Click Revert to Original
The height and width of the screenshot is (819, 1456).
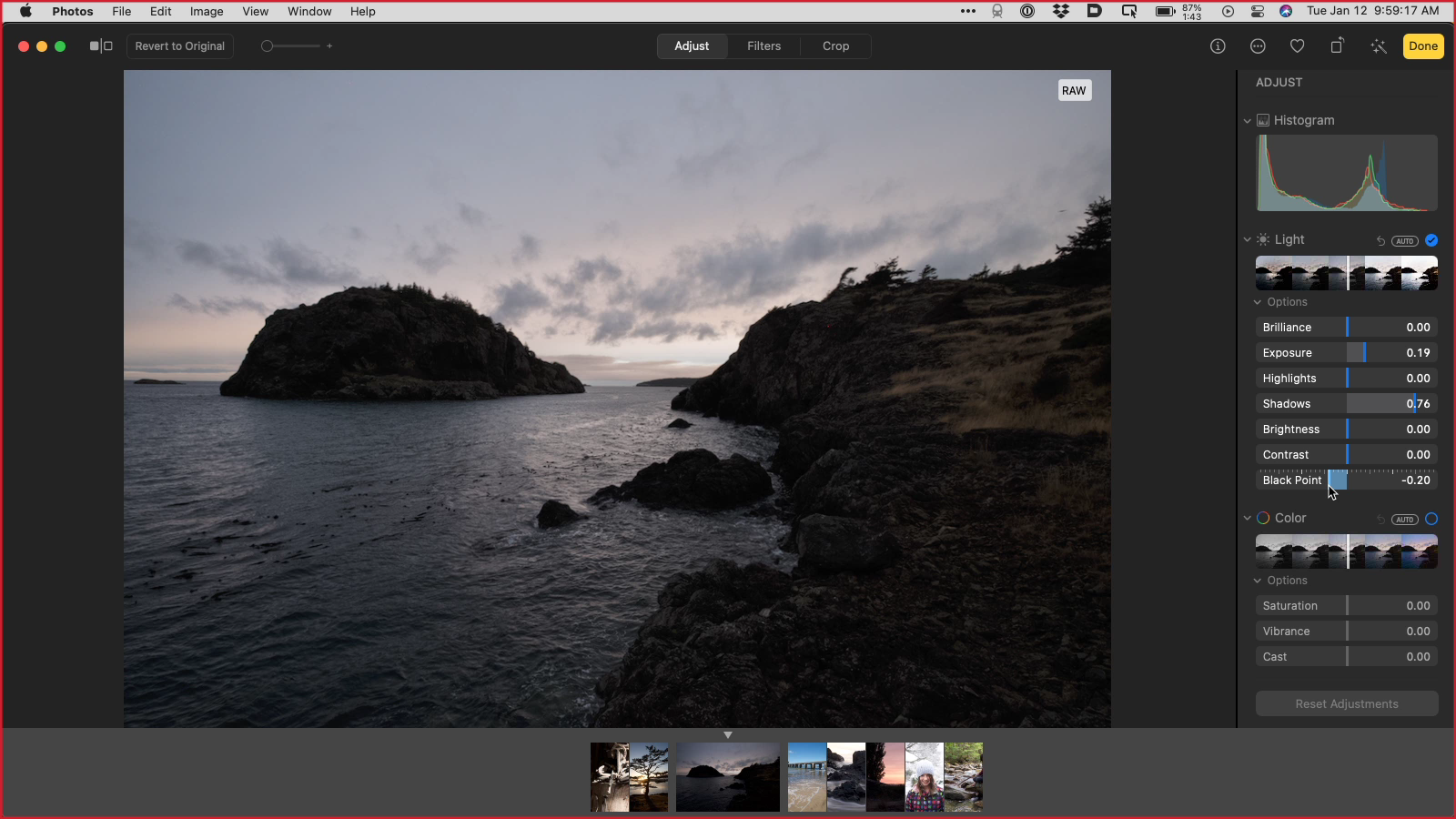[x=180, y=46]
